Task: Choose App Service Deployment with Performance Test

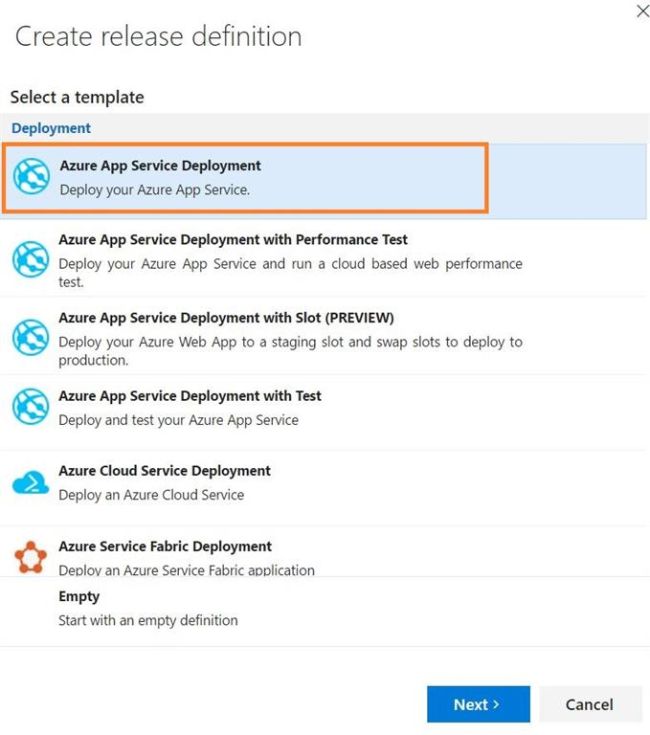Action: pyautogui.click(x=233, y=240)
